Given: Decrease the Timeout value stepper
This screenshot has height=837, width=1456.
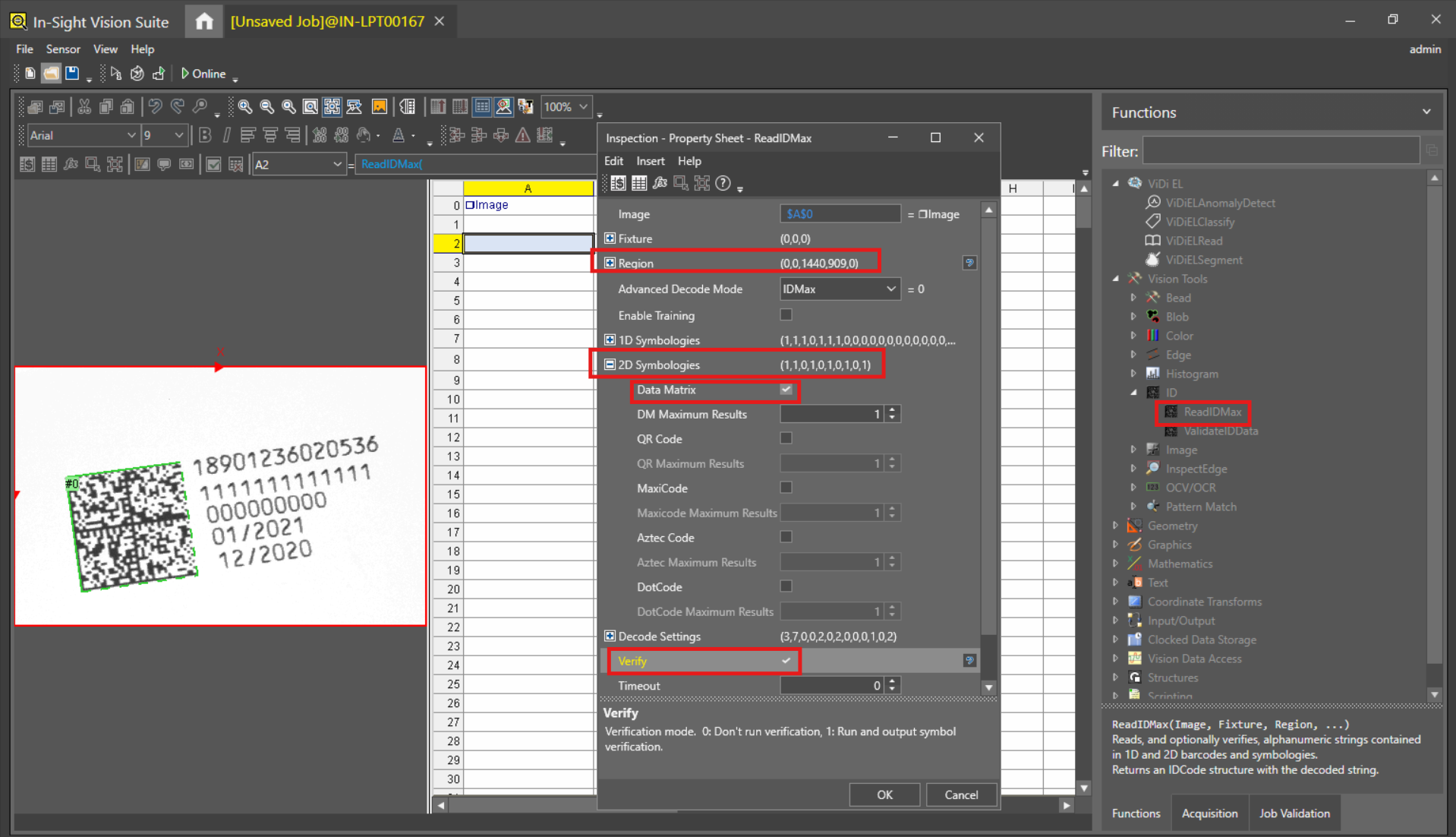Looking at the screenshot, I should coord(893,690).
